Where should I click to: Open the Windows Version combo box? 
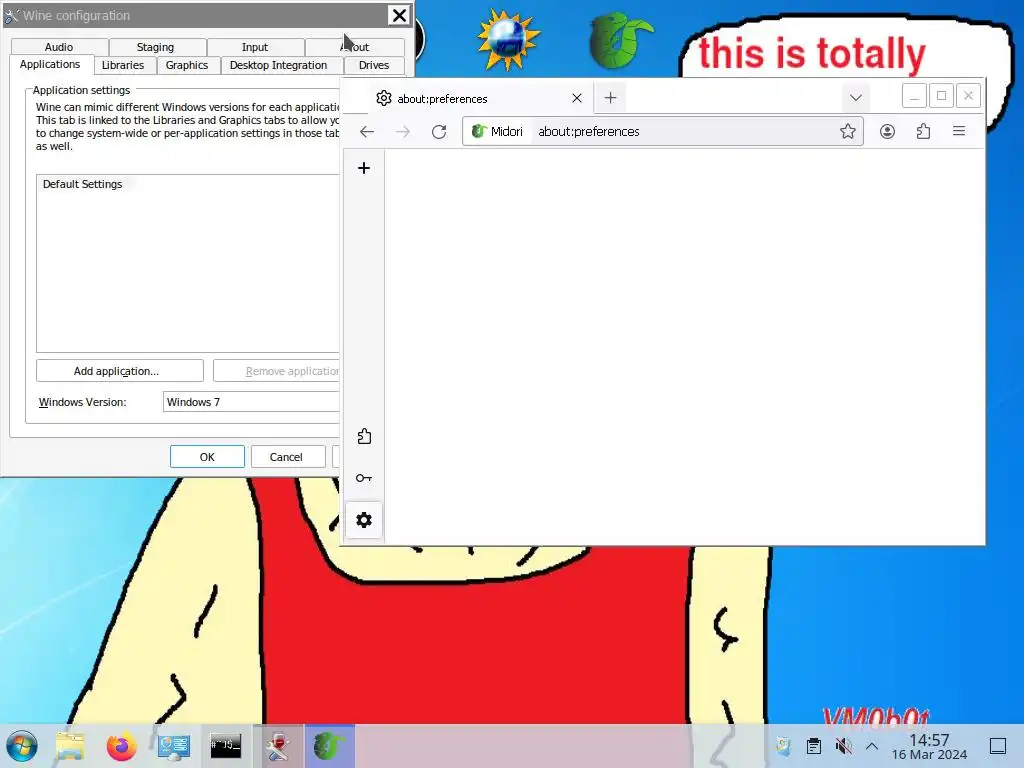click(x=251, y=402)
